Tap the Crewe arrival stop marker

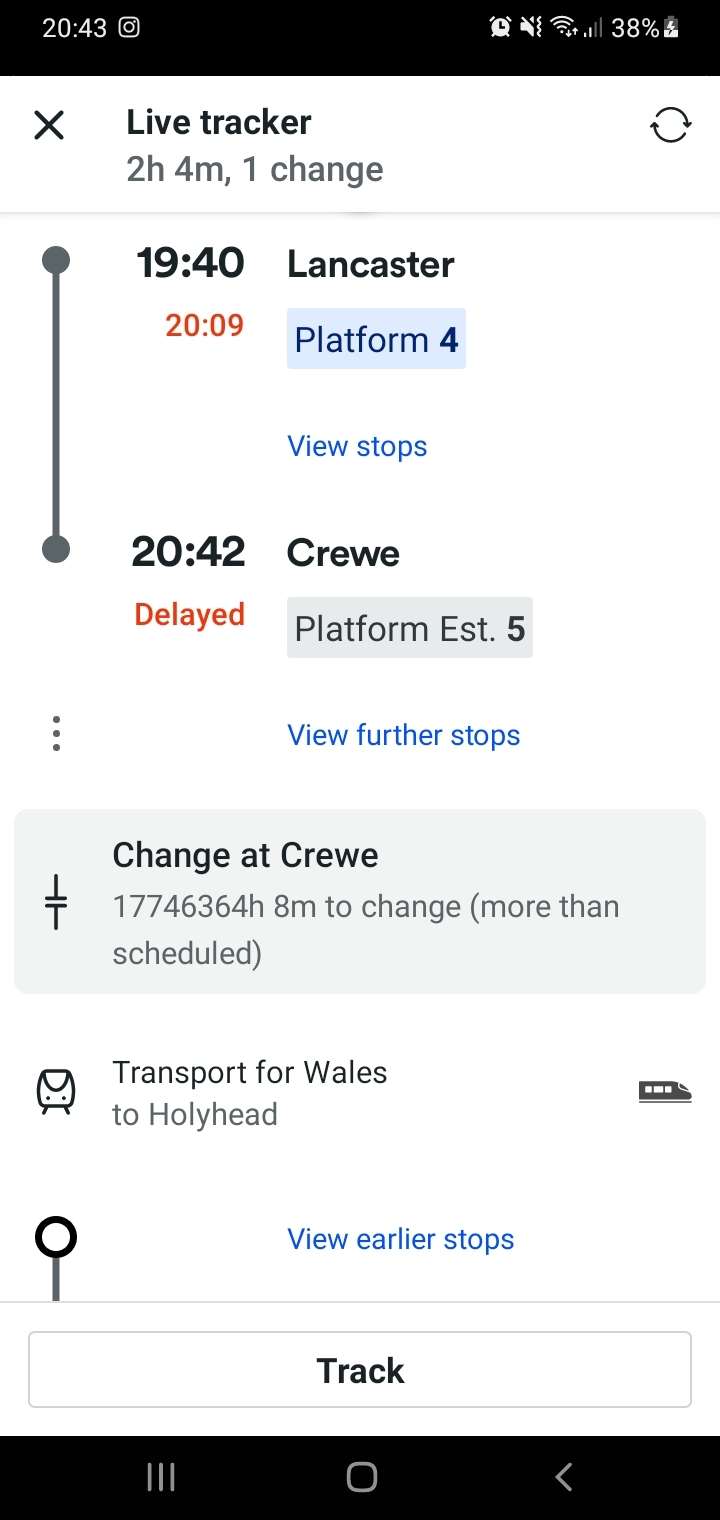click(56, 549)
